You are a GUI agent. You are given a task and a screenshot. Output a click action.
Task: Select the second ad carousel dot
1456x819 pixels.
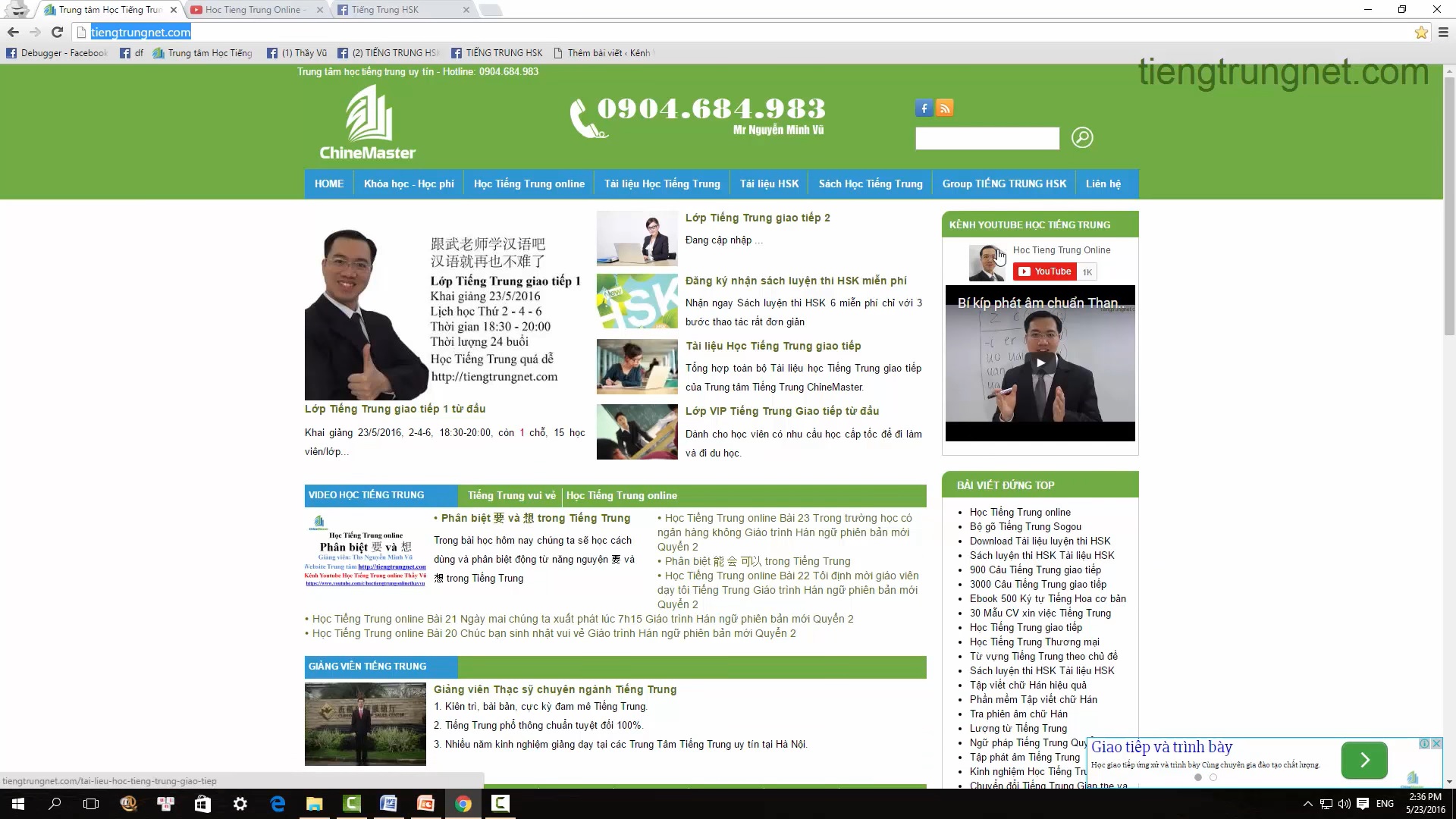point(1213,777)
